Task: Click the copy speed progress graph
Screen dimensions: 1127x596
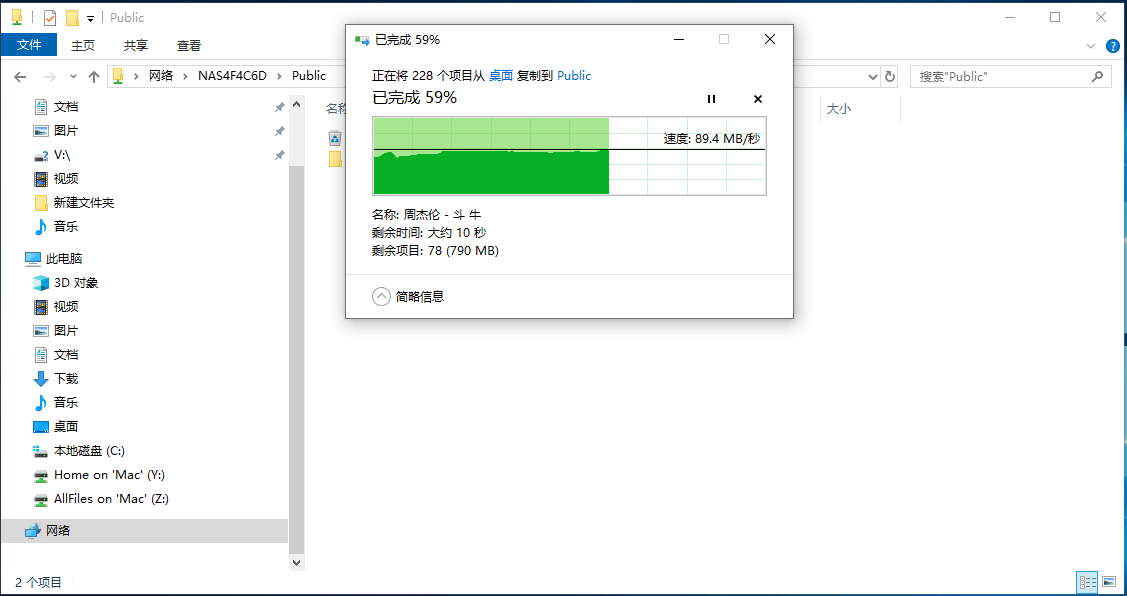Action: [569, 156]
